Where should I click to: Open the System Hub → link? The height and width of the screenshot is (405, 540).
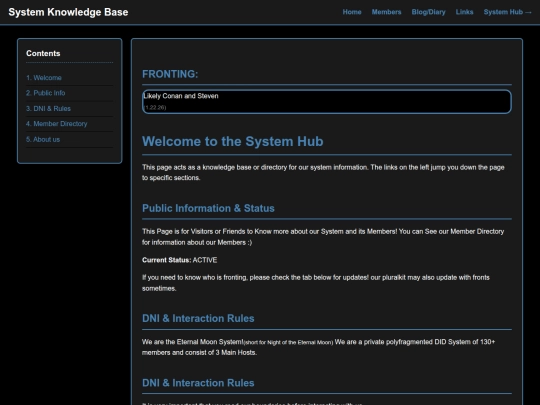point(508,12)
